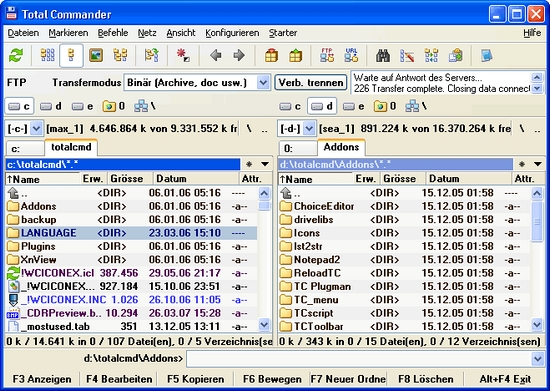Select drive d button in right panel
This screenshot has height=391, width=550.
(x=322, y=106)
